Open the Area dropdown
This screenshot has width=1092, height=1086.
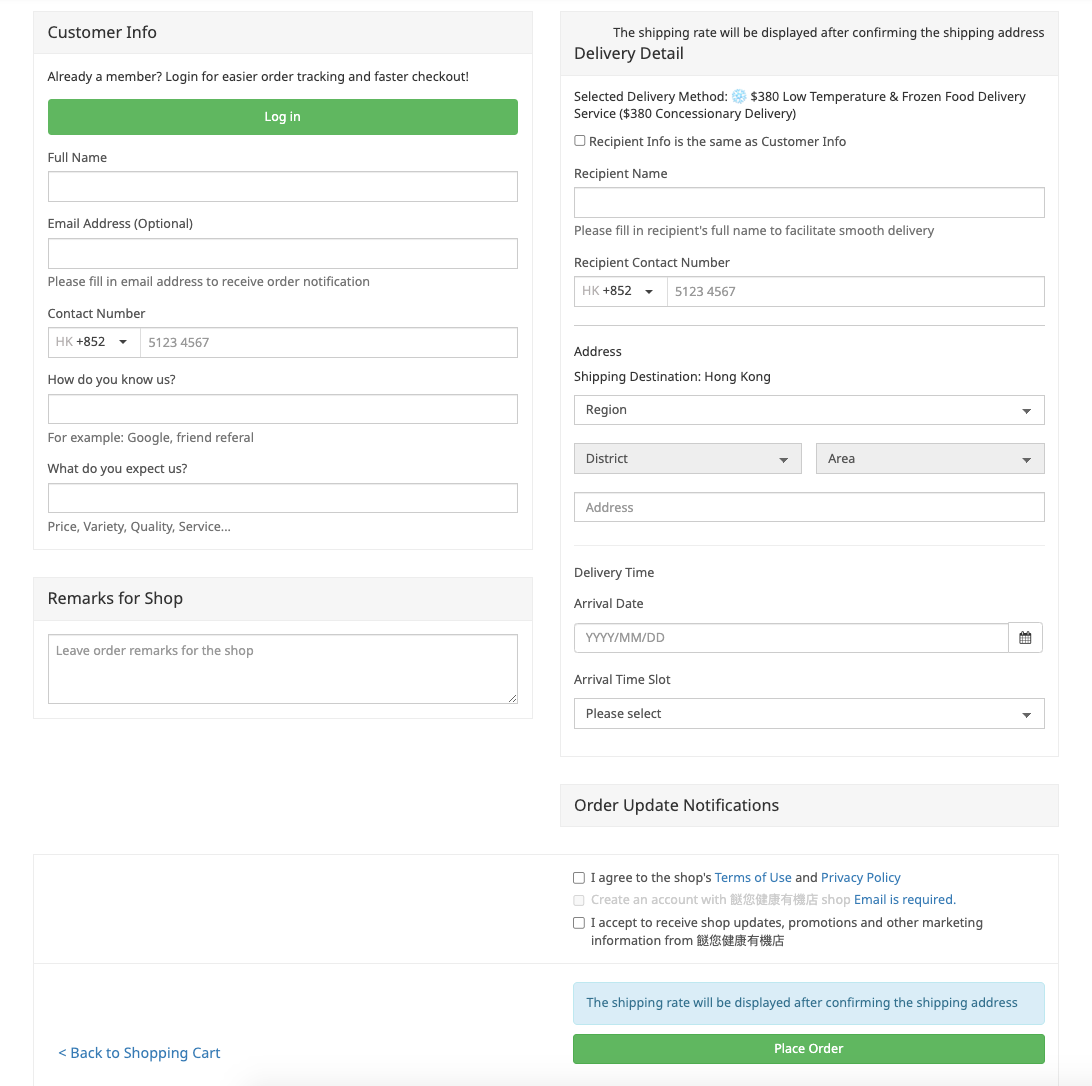930,459
